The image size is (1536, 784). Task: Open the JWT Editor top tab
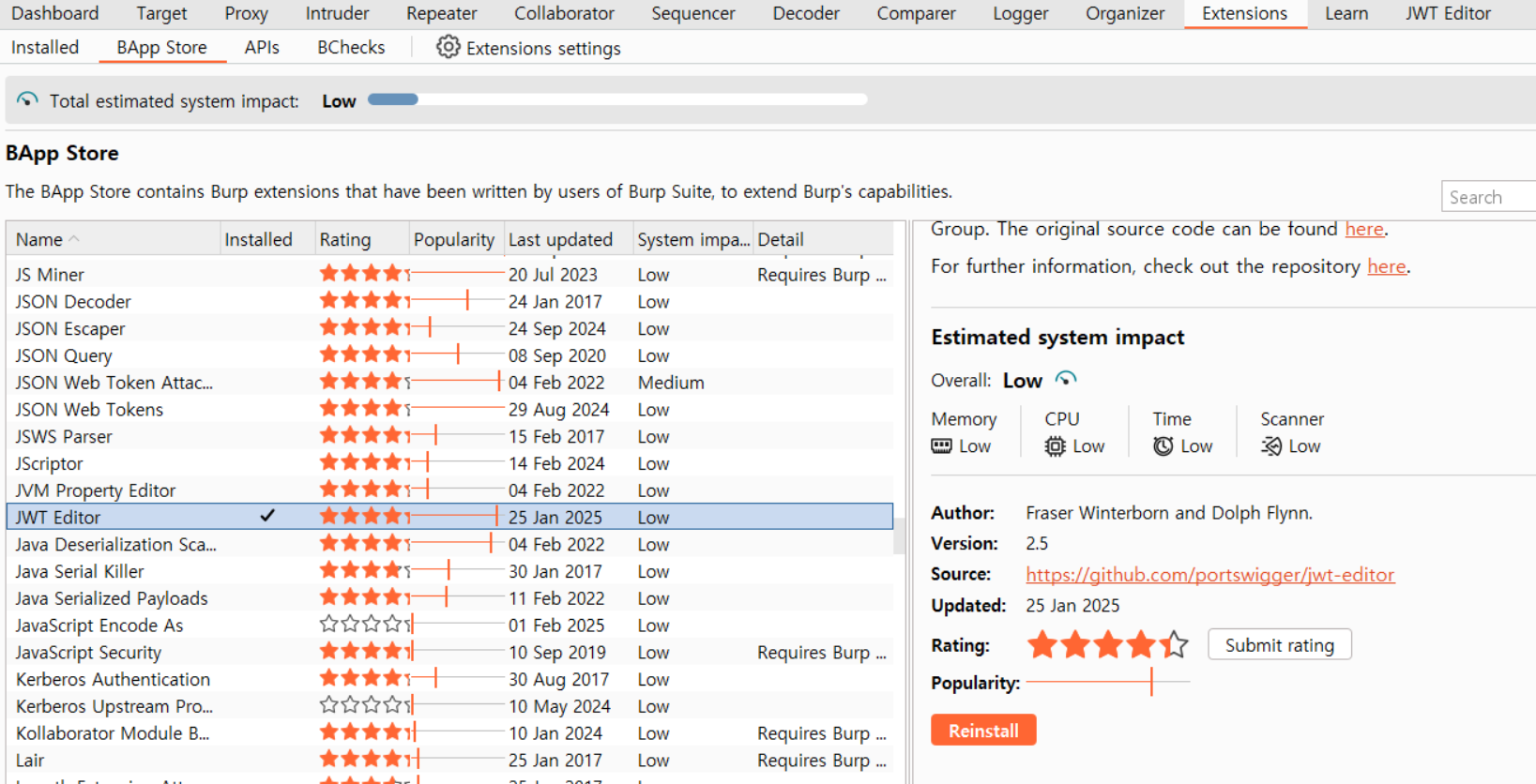[1448, 13]
